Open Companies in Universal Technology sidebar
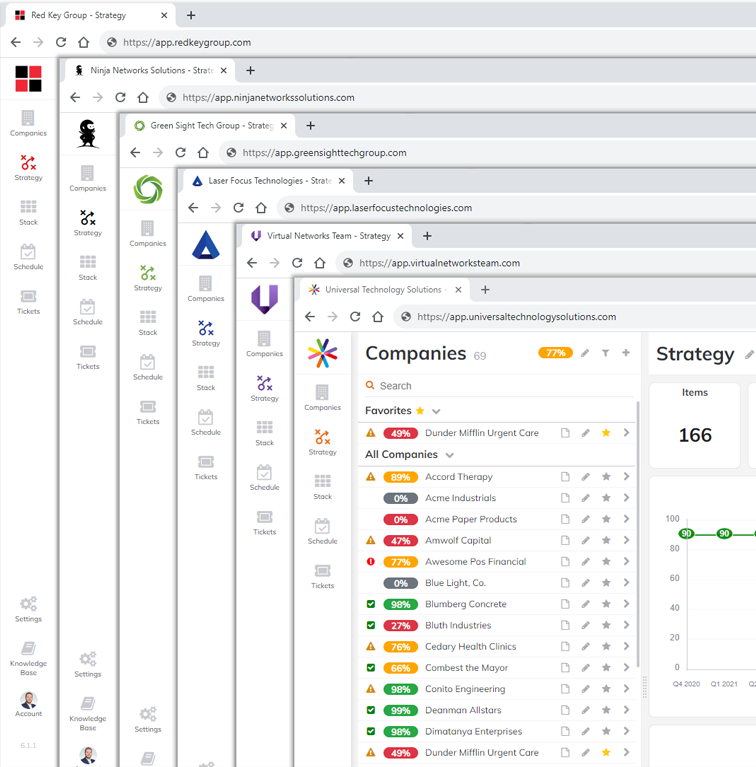The image size is (756, 767). [x=322, y=397]
